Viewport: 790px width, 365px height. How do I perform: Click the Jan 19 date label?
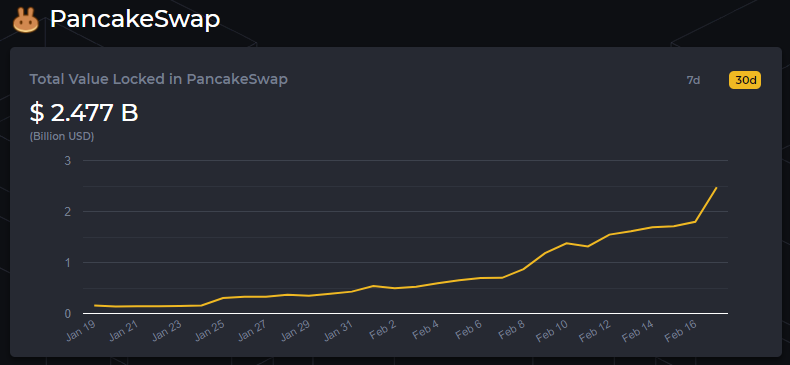point(81,330)
